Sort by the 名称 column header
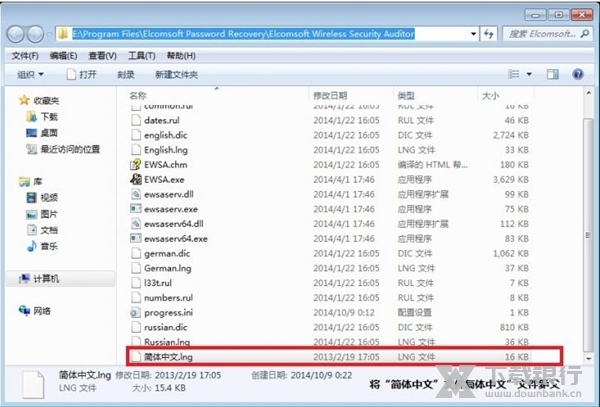This screenshot has width=600, height=407. pos(138,95)
